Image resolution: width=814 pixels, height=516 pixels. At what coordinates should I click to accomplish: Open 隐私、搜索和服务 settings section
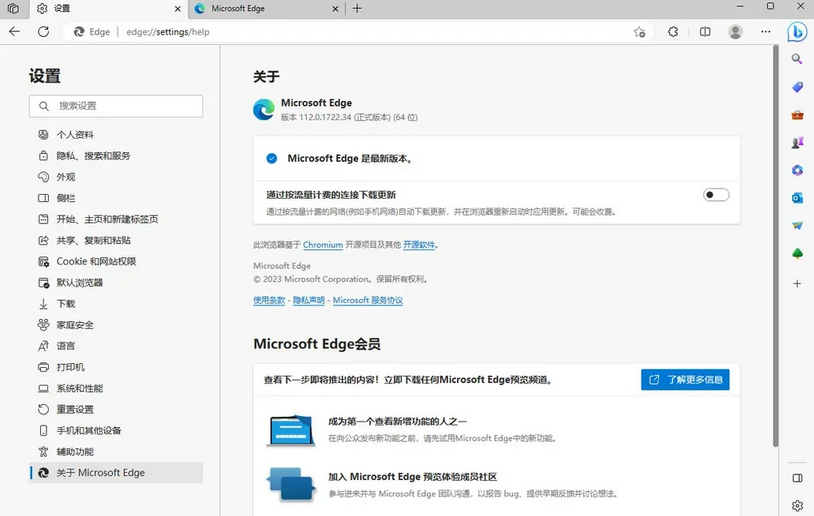tap(116, 156)
